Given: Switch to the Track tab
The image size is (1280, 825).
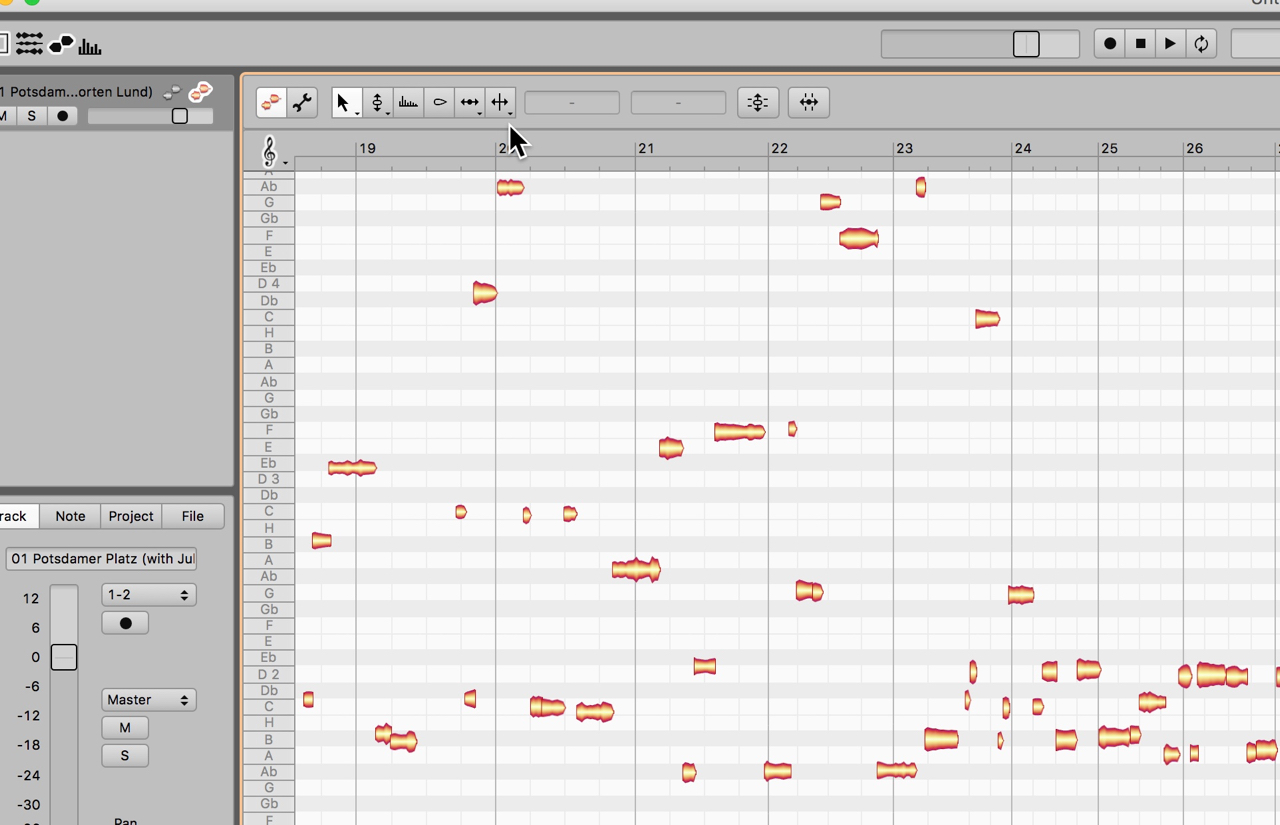Looking at the screenshot, I should (x=17, y=516).
